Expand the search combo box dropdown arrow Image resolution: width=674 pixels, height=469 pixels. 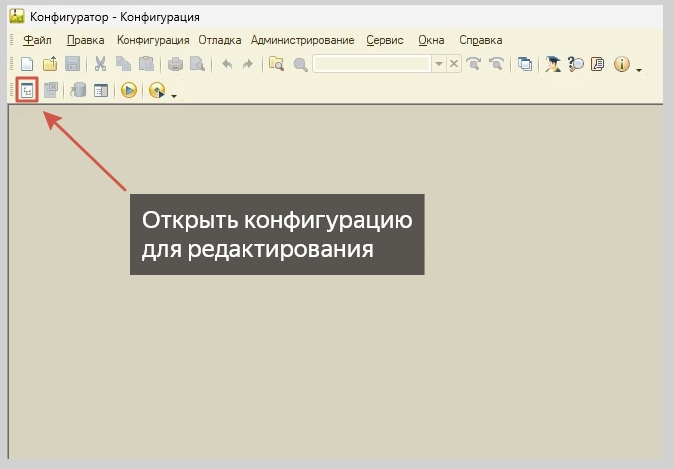438,64
